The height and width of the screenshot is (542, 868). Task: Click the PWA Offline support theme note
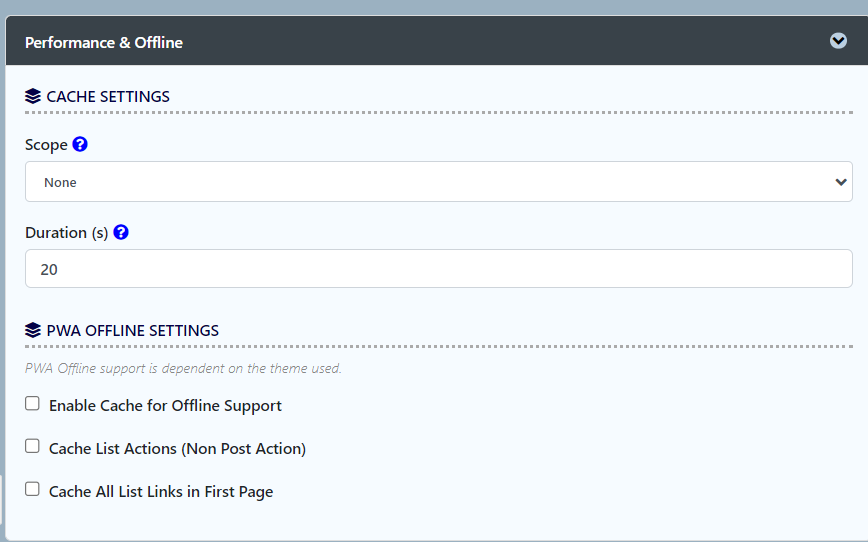[183, 368]
